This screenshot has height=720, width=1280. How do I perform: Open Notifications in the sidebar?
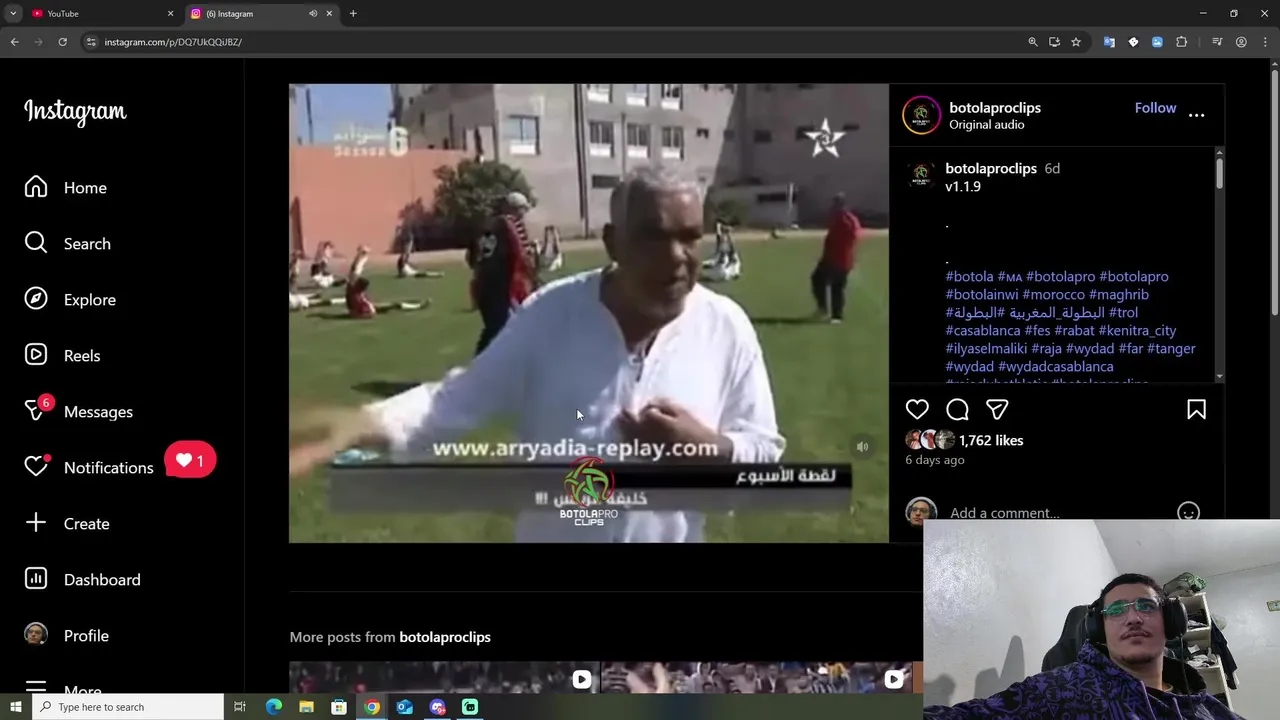(x=88, y=468)
